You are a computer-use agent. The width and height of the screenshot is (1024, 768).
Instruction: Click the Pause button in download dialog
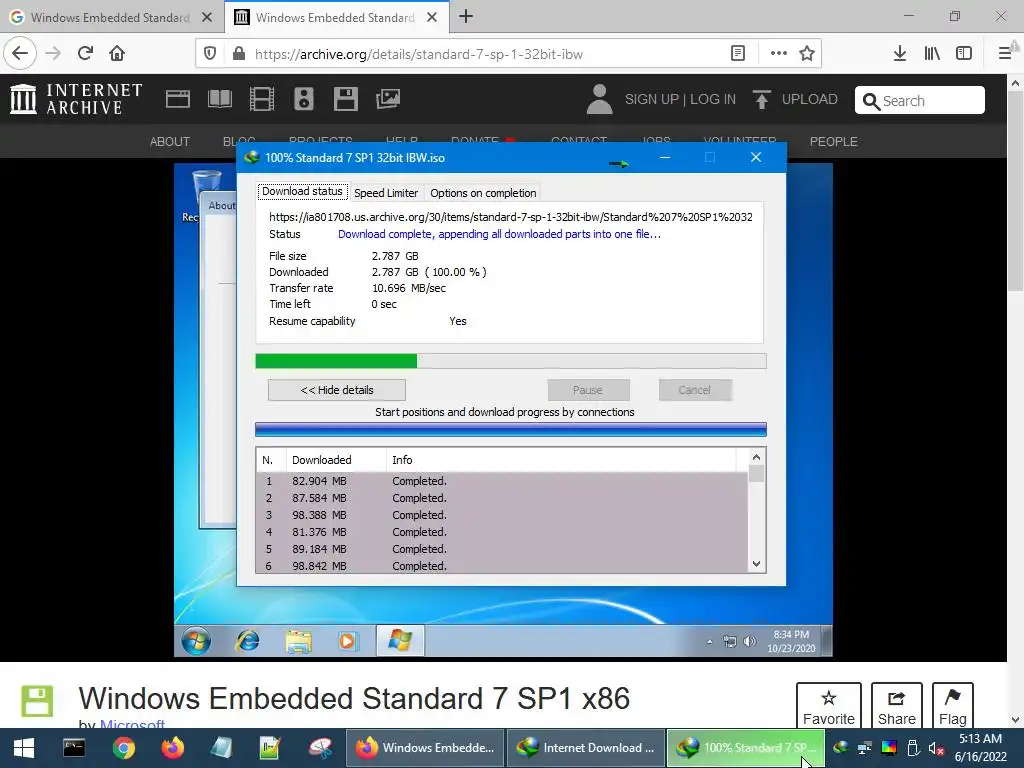pos(588,390)
